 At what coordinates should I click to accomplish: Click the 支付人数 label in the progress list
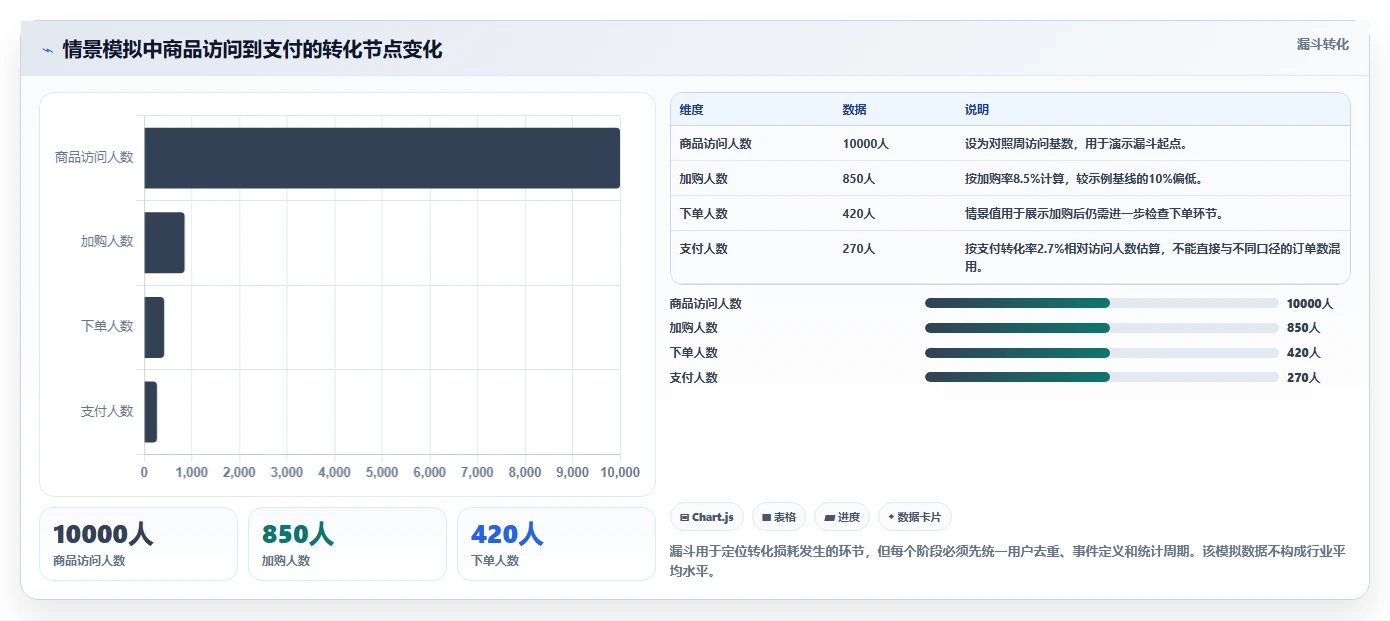(x=694, y=378)
